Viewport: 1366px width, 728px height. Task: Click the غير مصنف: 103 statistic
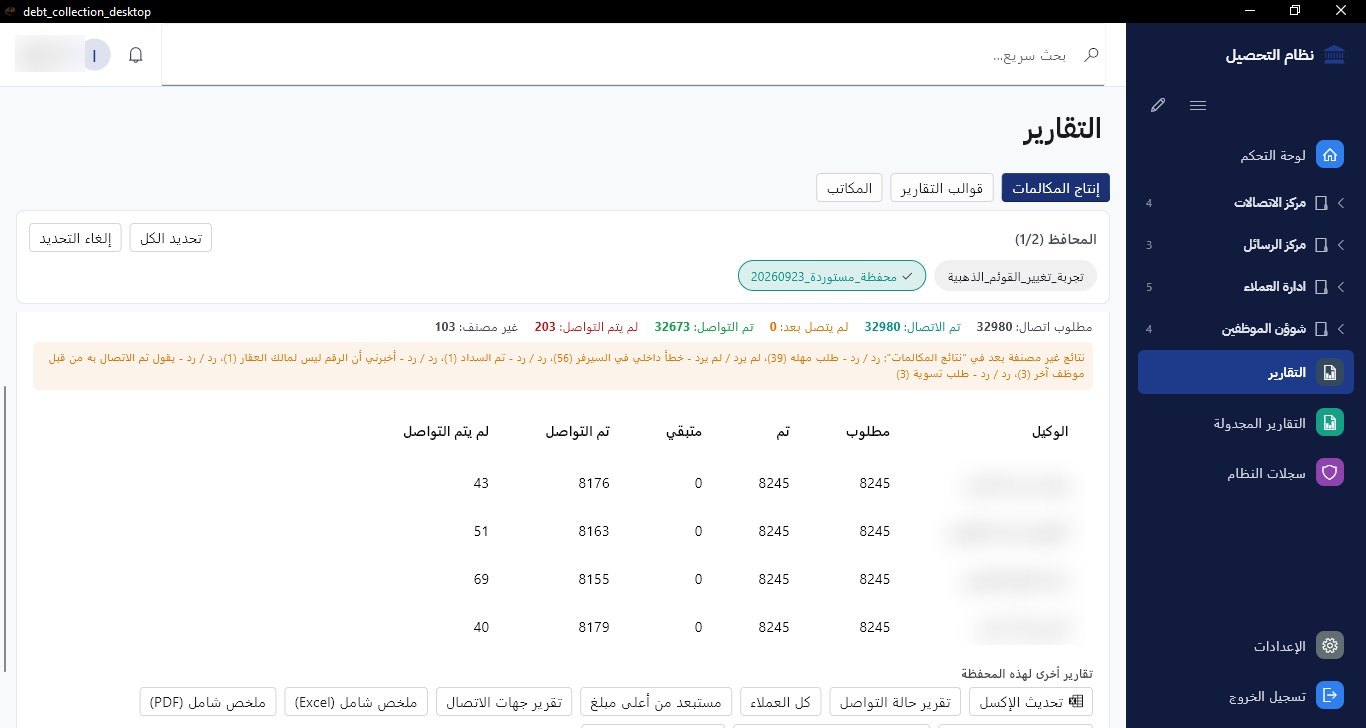point(476,327)
